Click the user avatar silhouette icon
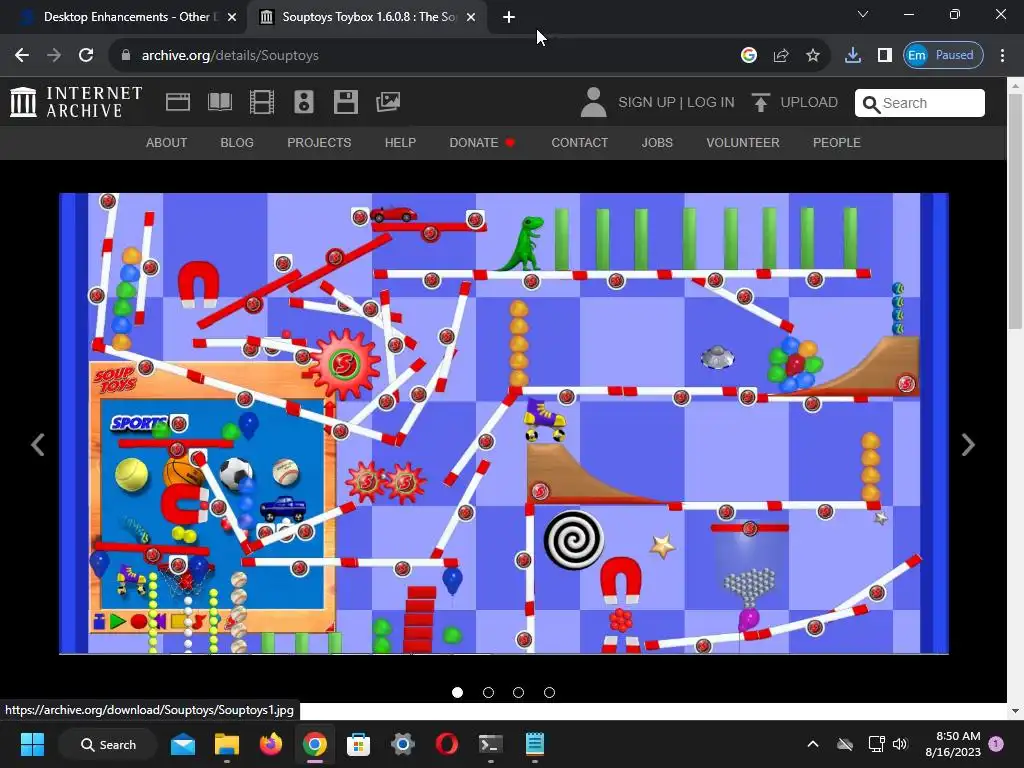Image resolution: width=1024 pixels, height=768 pixels. click(593, 103)
